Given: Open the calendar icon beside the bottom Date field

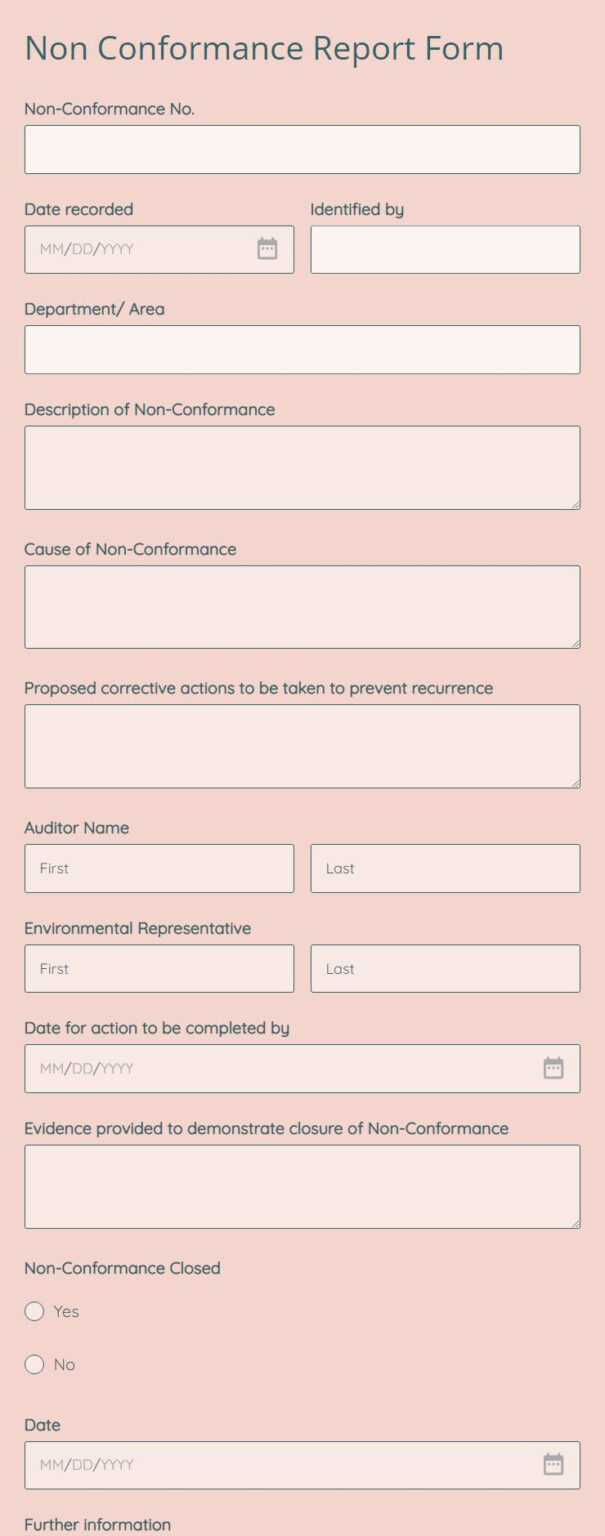Looking at the screenshot, I should (553, 1464).
